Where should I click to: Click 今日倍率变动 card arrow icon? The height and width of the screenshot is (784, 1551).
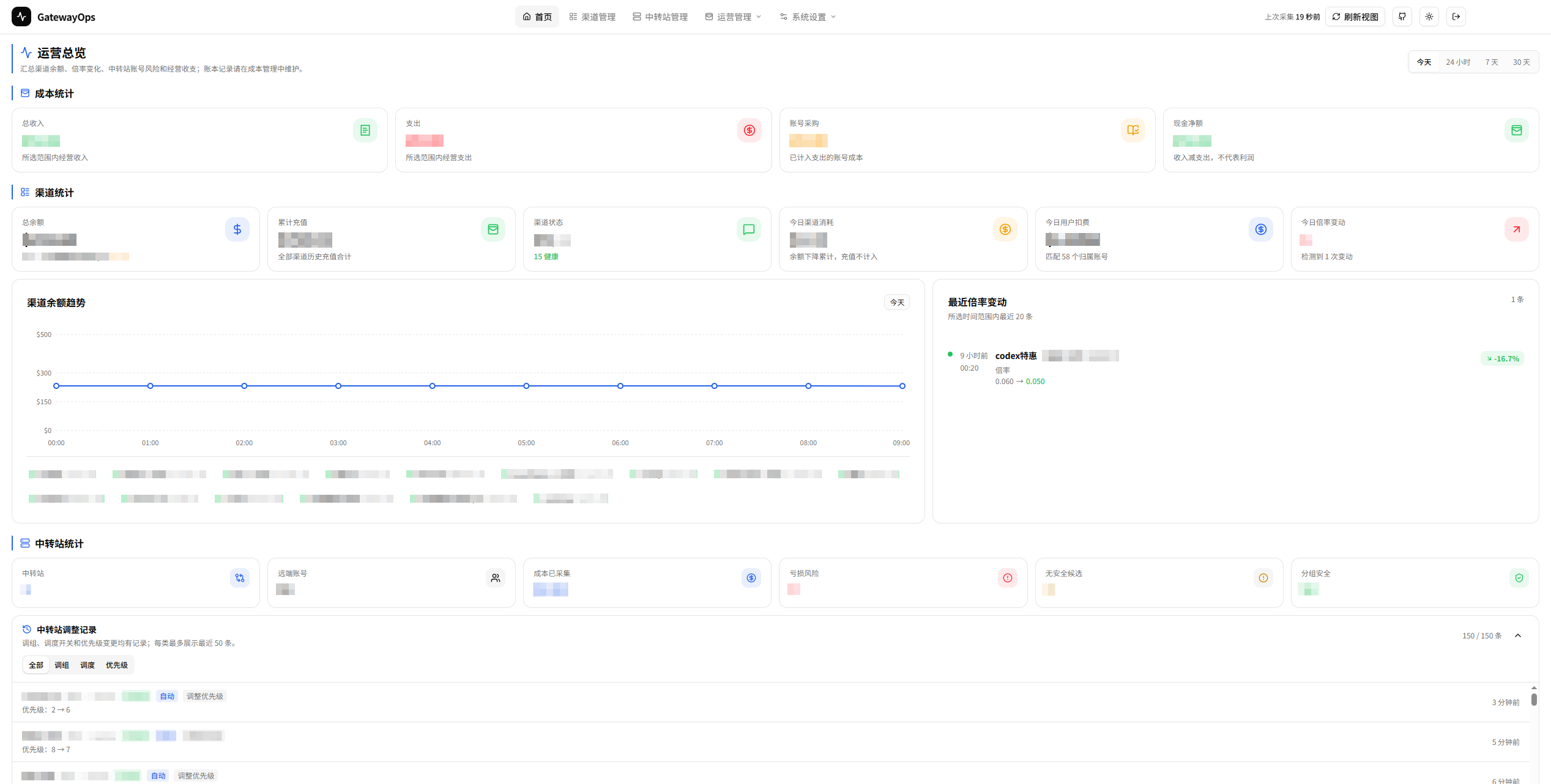pyautogui.click(x=1517, y=229)
